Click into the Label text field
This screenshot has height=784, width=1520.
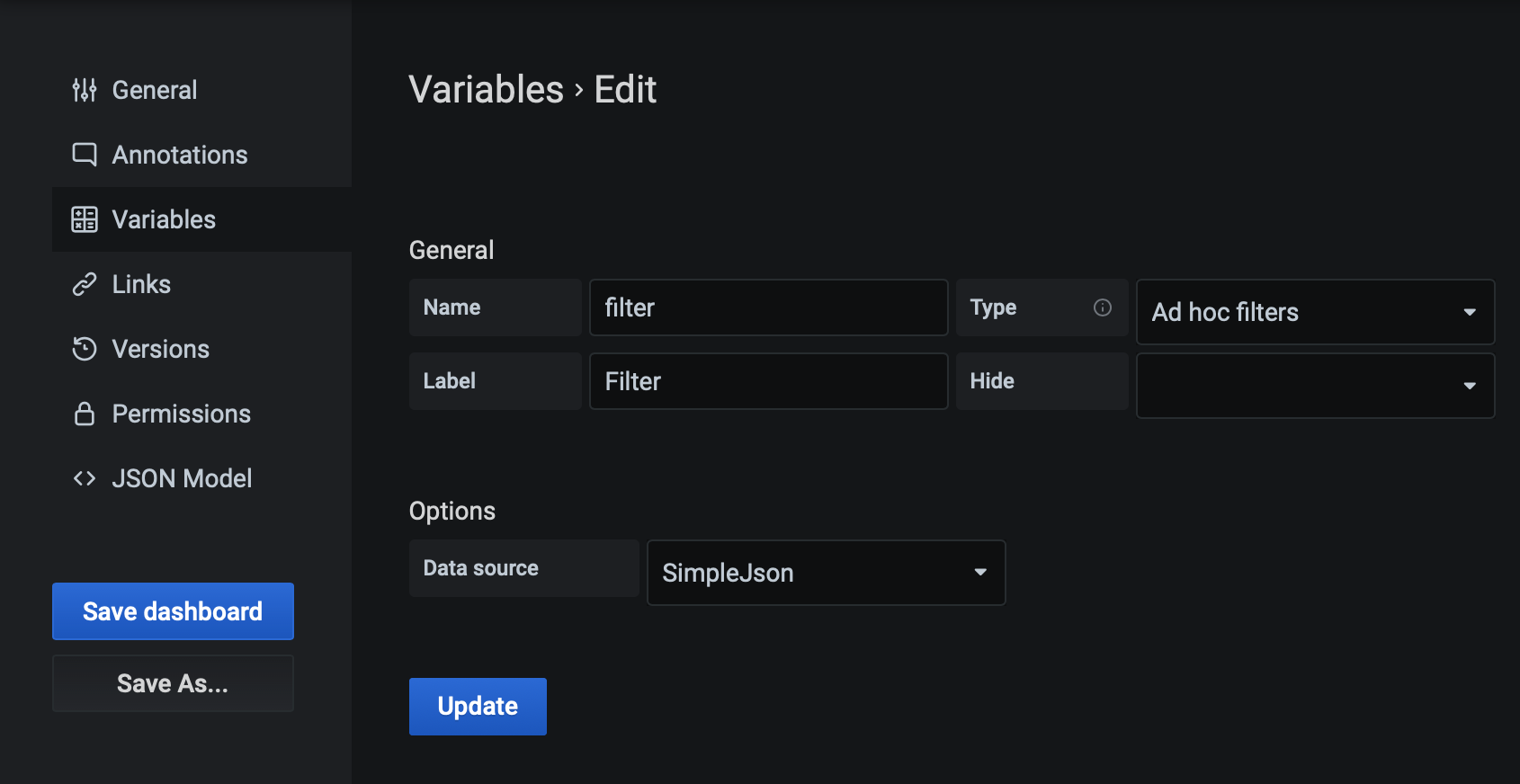click(x=768, y=381)
